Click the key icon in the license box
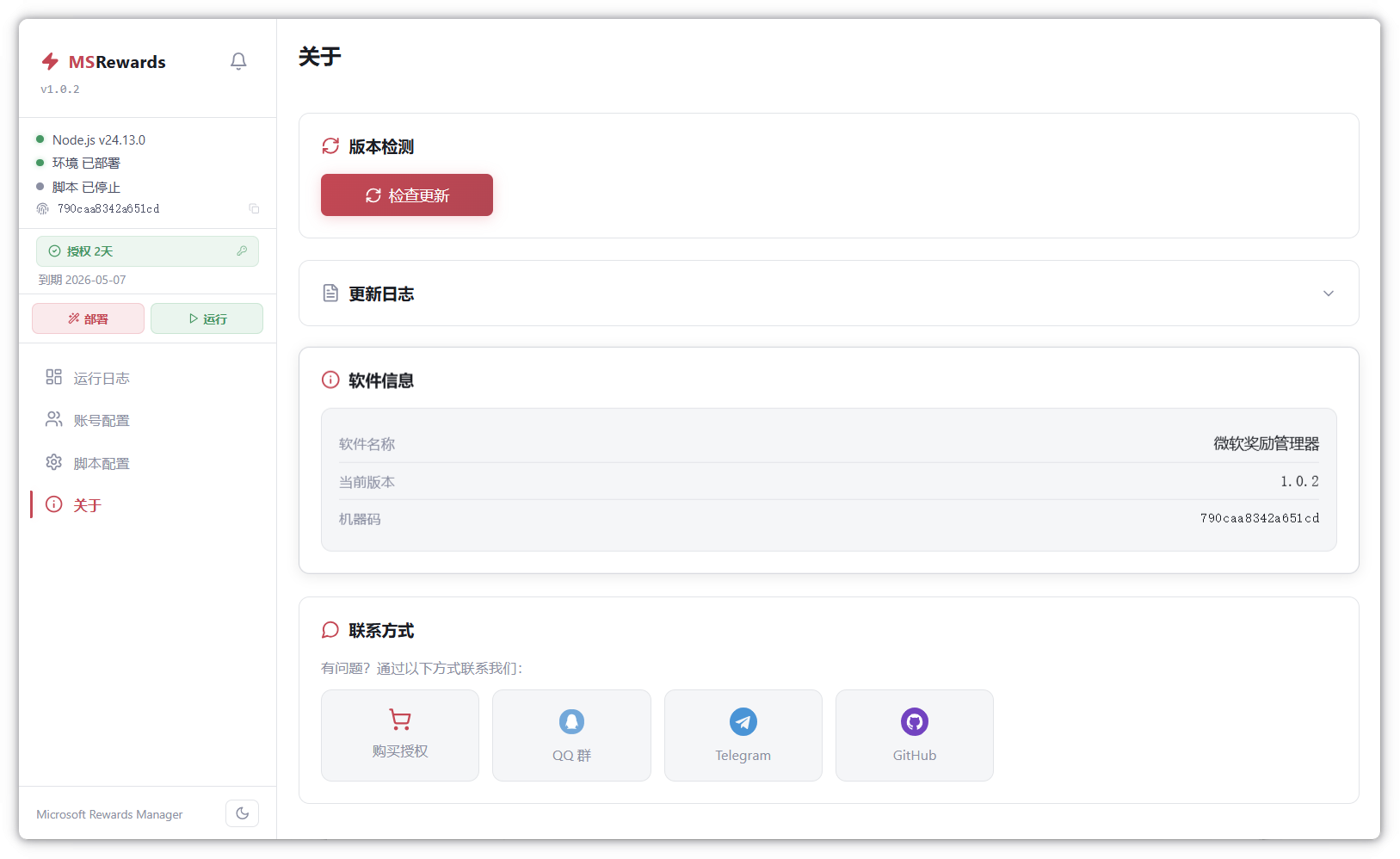 click(242, 250)
